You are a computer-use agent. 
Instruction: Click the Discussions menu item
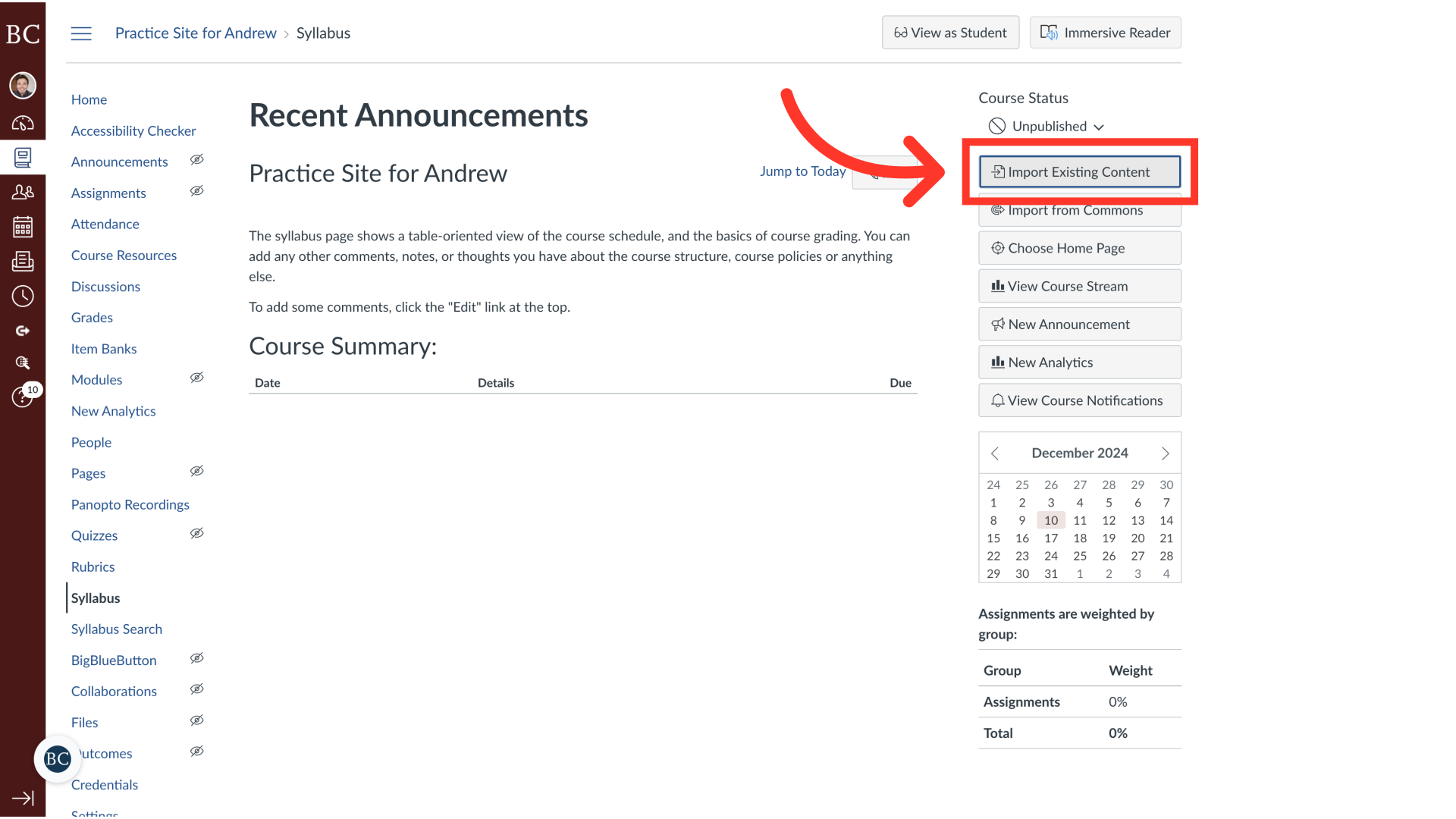105,286
